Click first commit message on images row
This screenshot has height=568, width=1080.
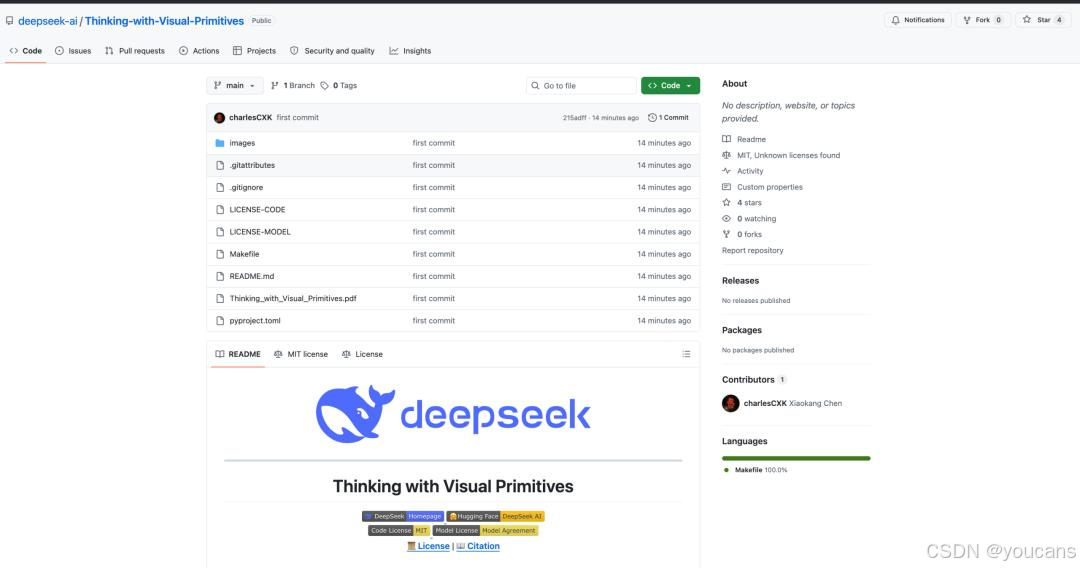433,143
